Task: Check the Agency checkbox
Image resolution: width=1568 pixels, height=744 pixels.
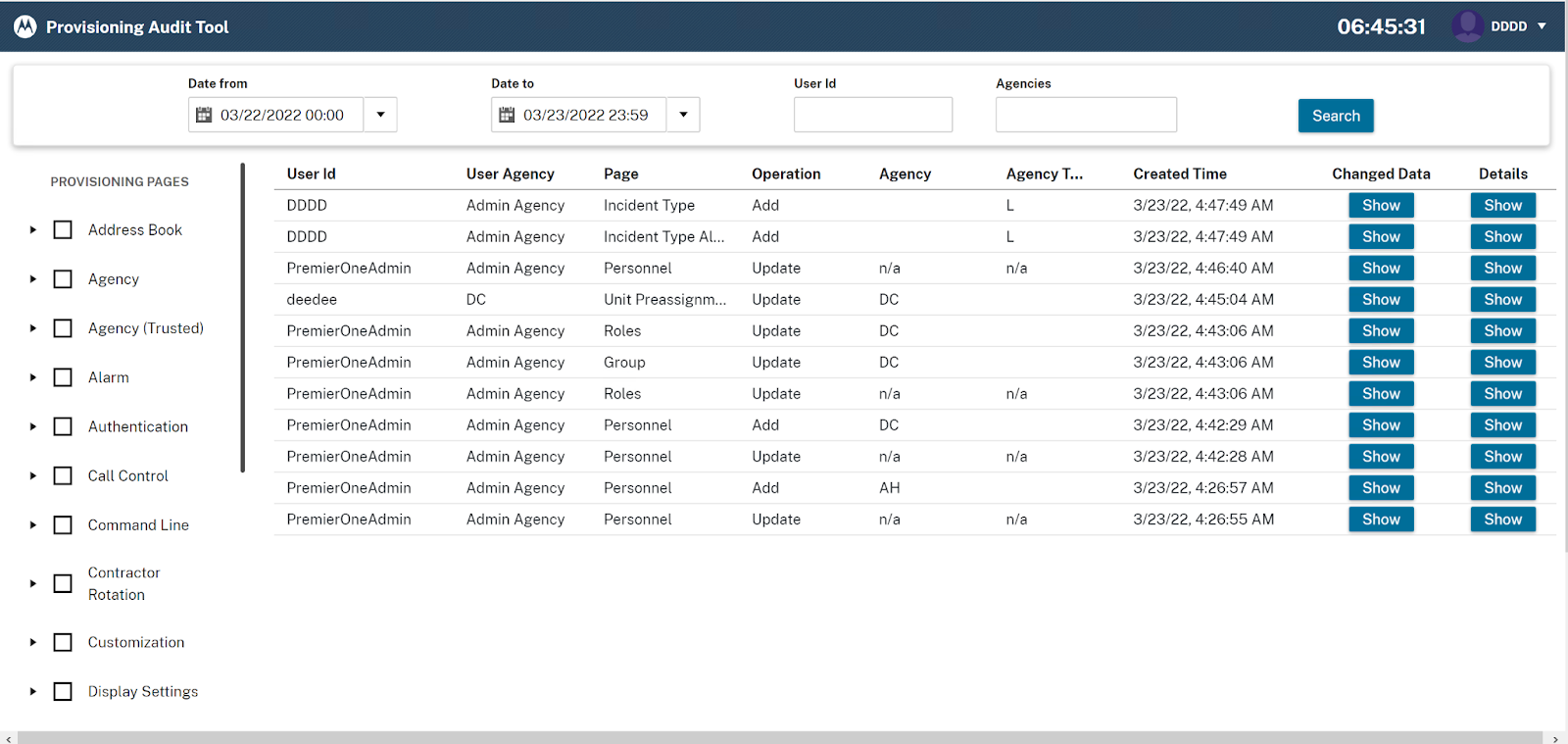Action: tap(63, 279)
